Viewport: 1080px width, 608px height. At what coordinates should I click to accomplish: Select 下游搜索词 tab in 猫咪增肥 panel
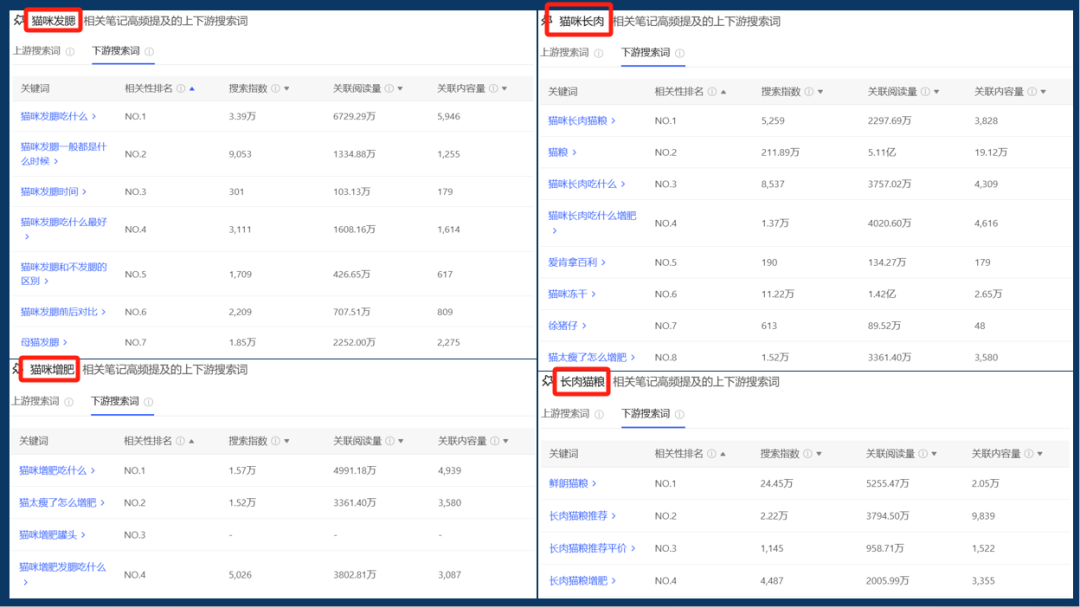pyautogui.click(x=115, y=401)
